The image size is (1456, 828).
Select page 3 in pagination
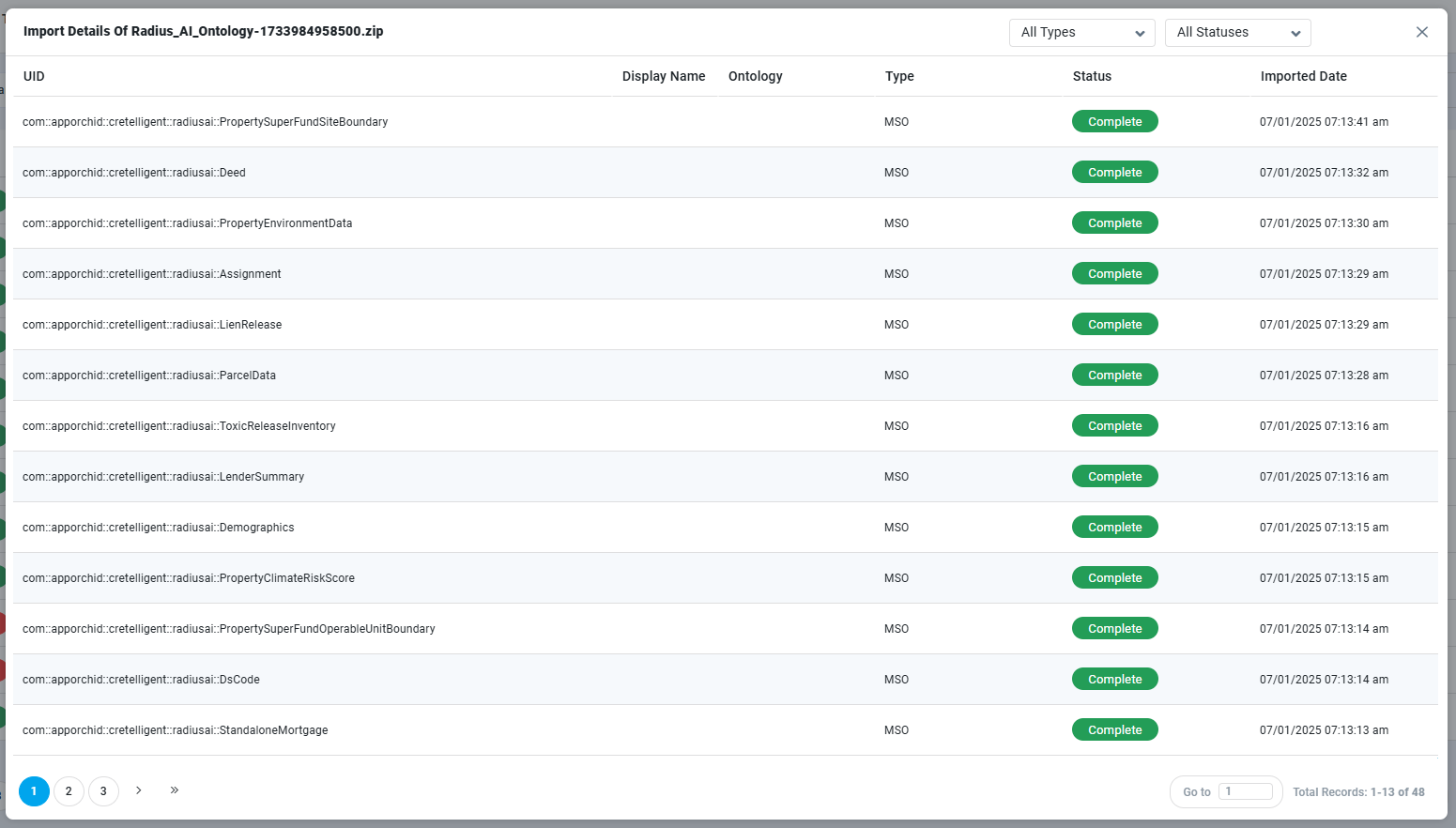coord(103,791)
